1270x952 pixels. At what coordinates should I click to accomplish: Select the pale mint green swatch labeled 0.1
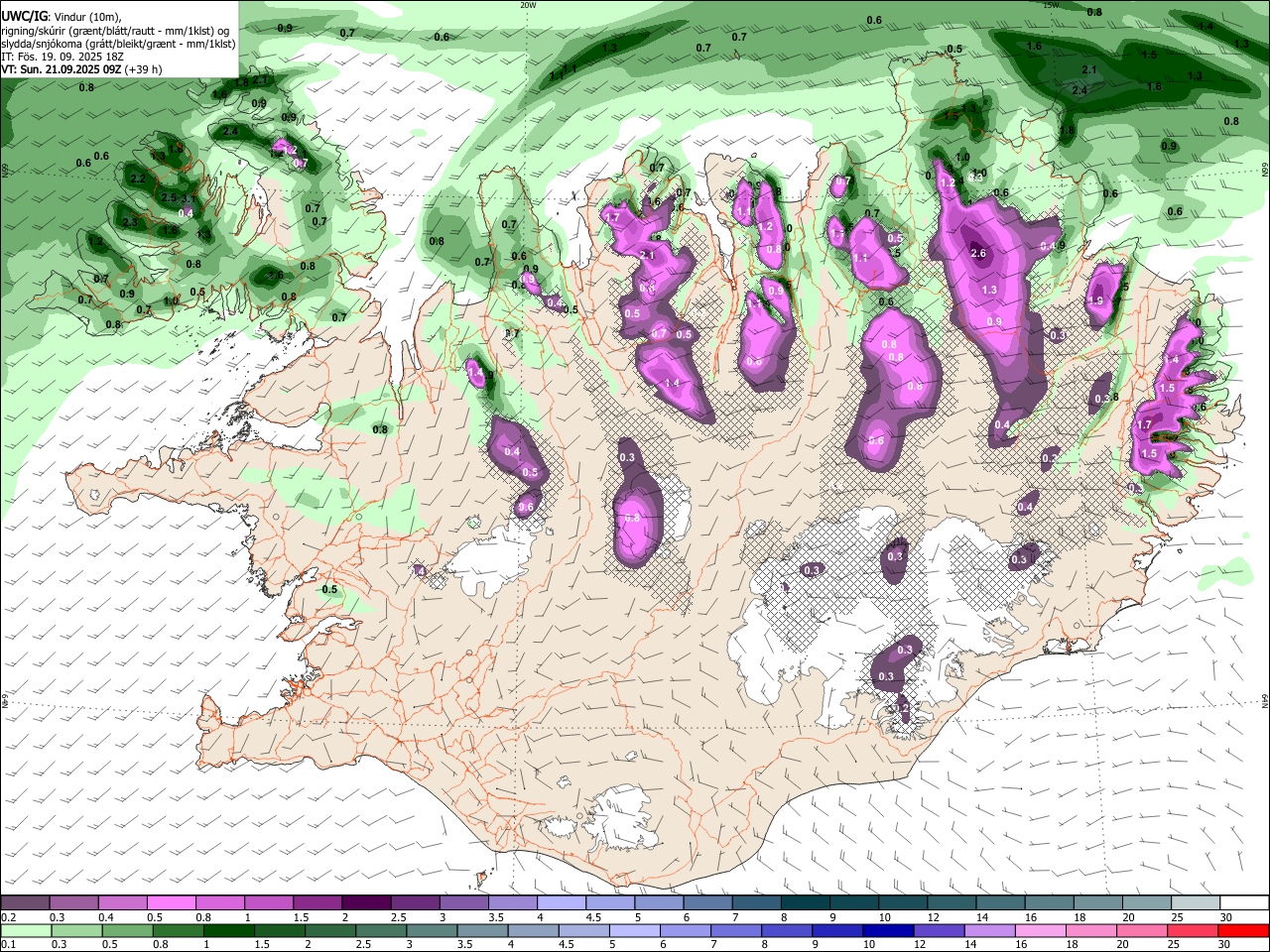(x=25, y=930)
